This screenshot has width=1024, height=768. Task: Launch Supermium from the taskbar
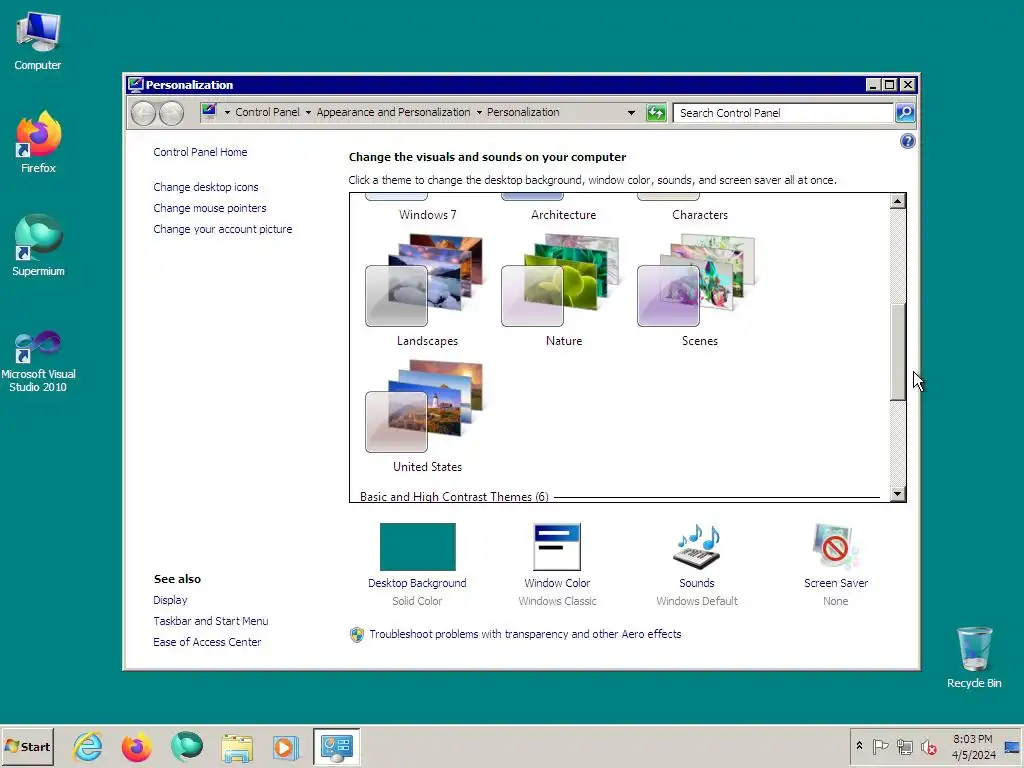point(187,746)
